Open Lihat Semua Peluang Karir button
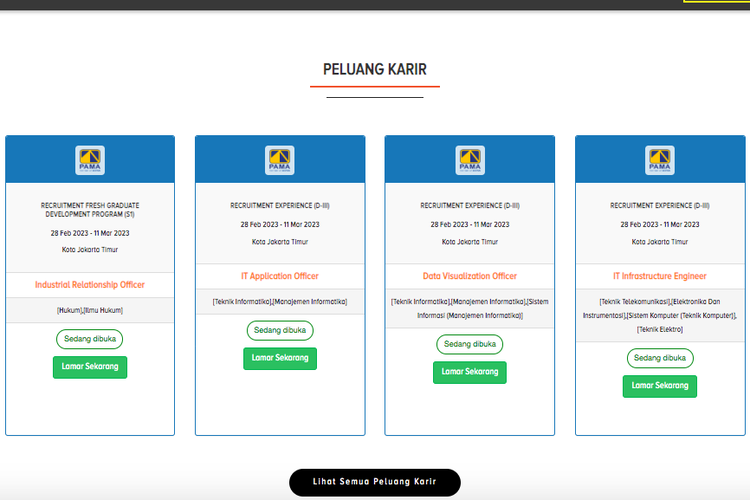The height and width of the screenshot is (500, 750). click(375, 483)
